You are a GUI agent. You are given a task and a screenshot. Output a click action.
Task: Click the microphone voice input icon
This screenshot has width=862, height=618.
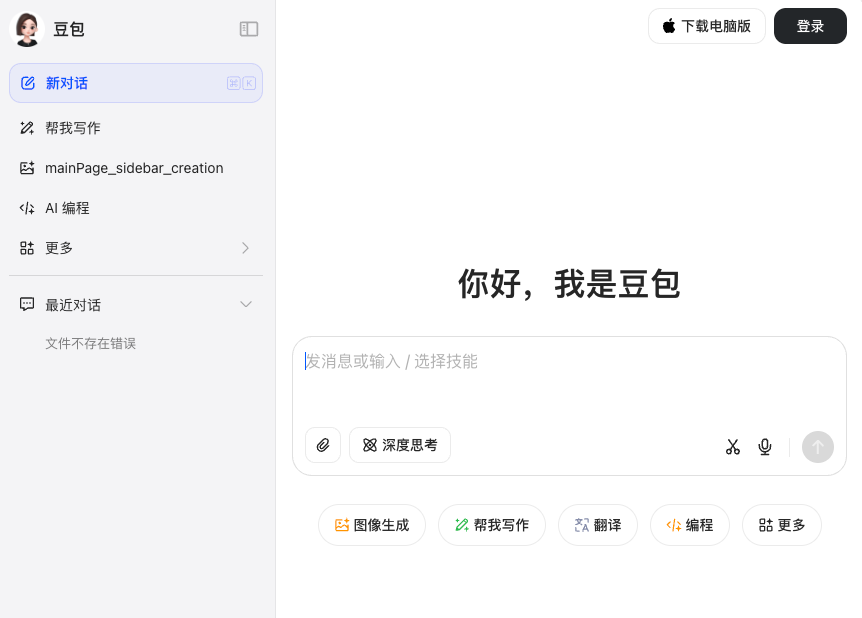pos(765,446)
